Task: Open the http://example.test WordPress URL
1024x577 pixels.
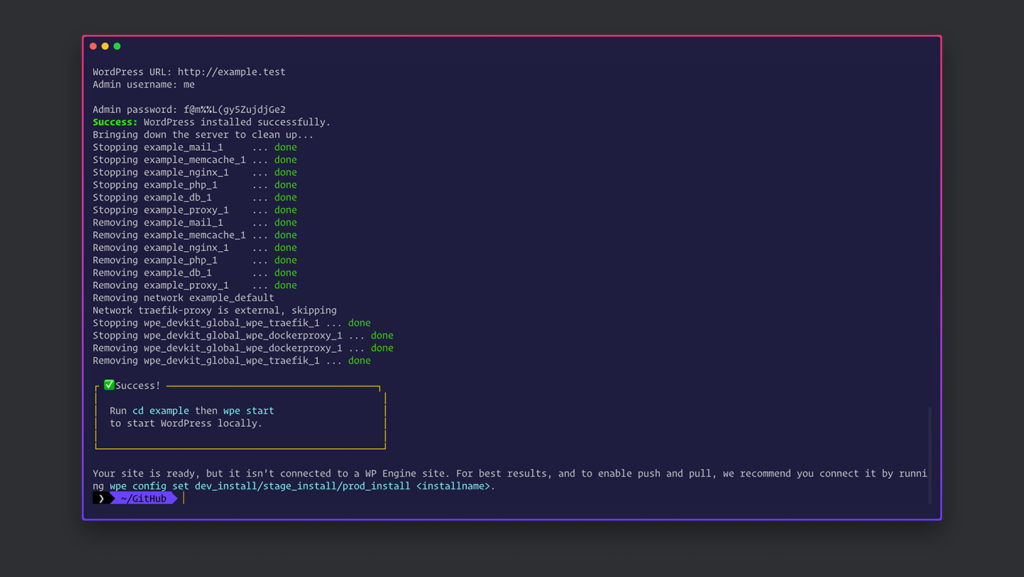Action: click(231, 72)
